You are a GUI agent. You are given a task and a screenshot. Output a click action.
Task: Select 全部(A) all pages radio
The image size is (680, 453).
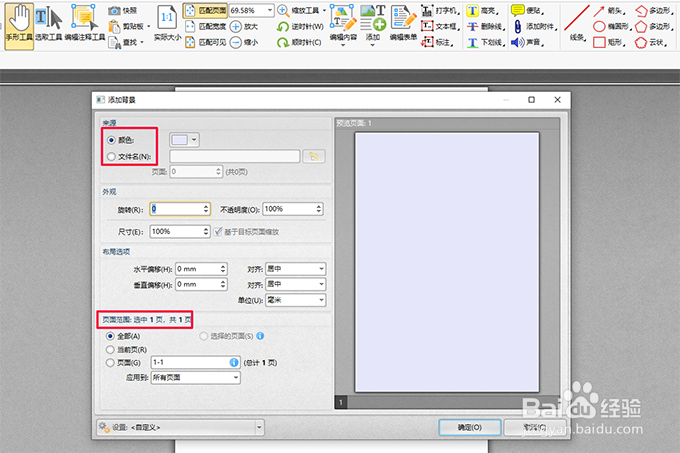coord(110,336)
